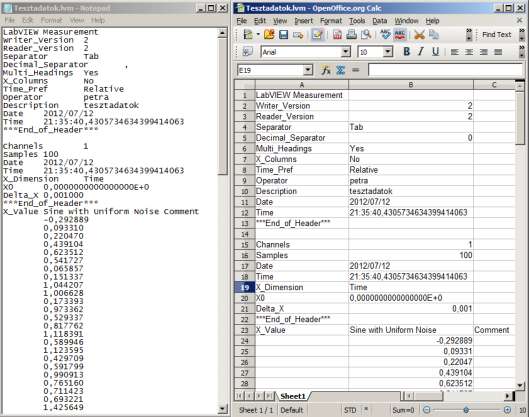The image size is (529, 417).
Task: Select Align Right icon
Action: [x=483, y=52]
